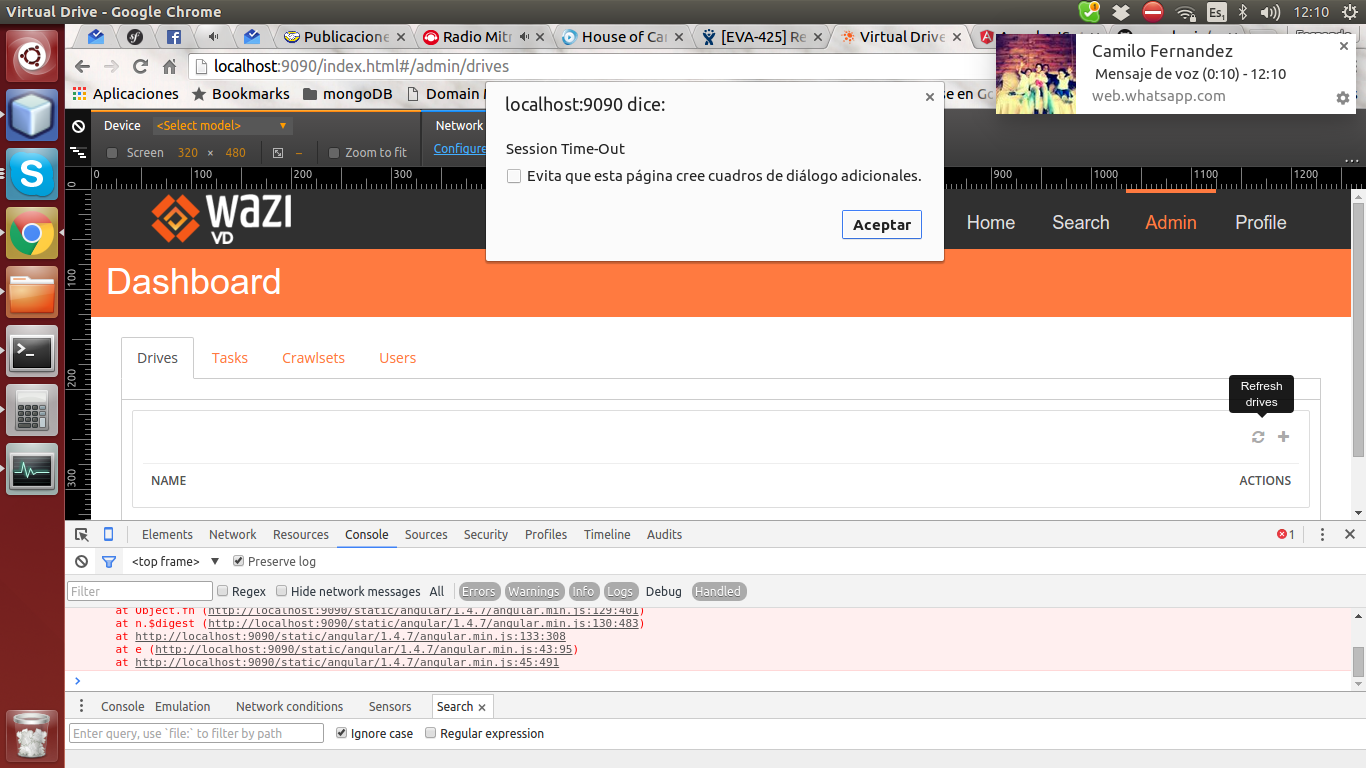Click the browser back arrow
This screenshot has height=768, width=1366.
[84, 67]
